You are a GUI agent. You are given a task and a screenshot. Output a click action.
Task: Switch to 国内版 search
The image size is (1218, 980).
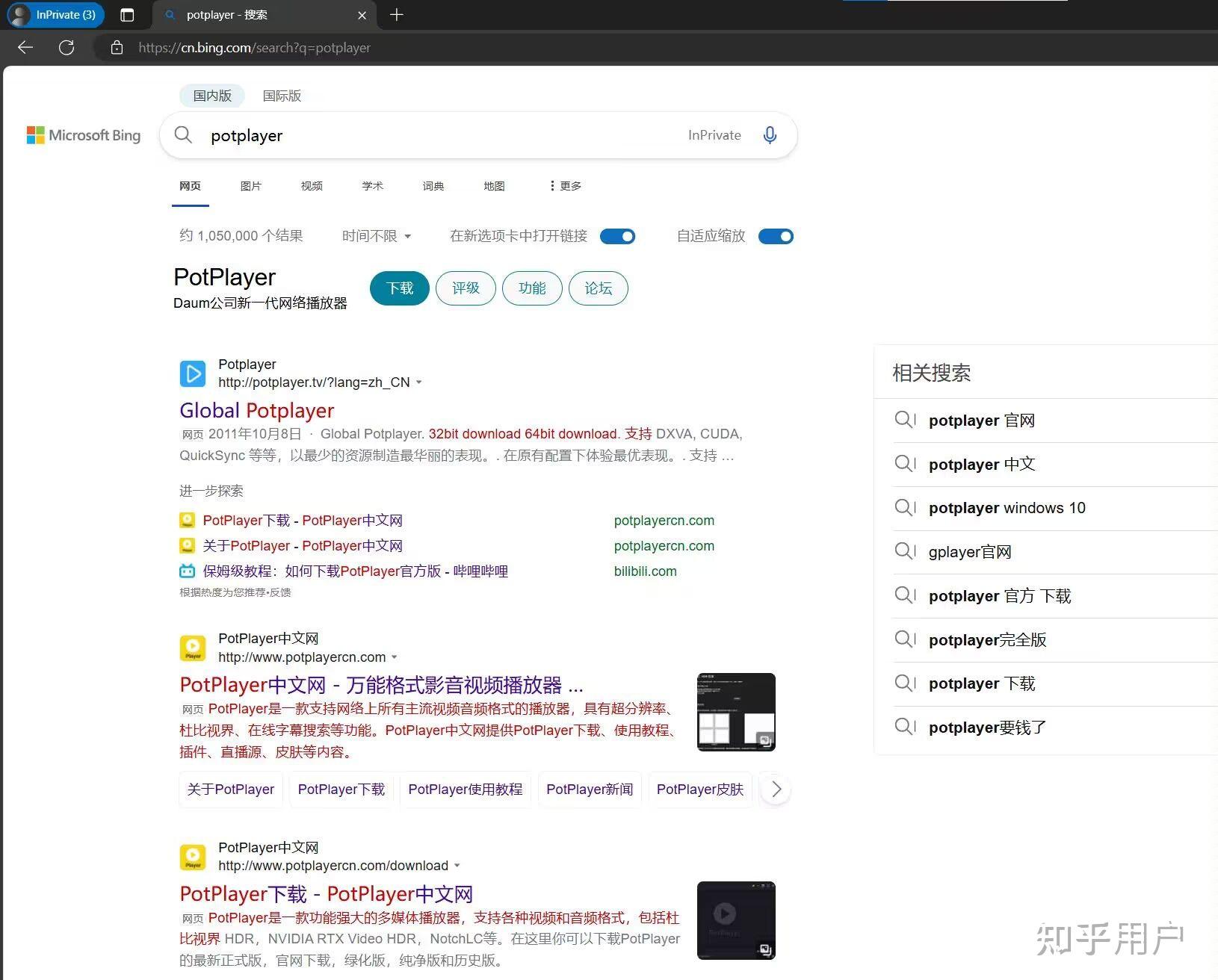[x=212, y=96]
